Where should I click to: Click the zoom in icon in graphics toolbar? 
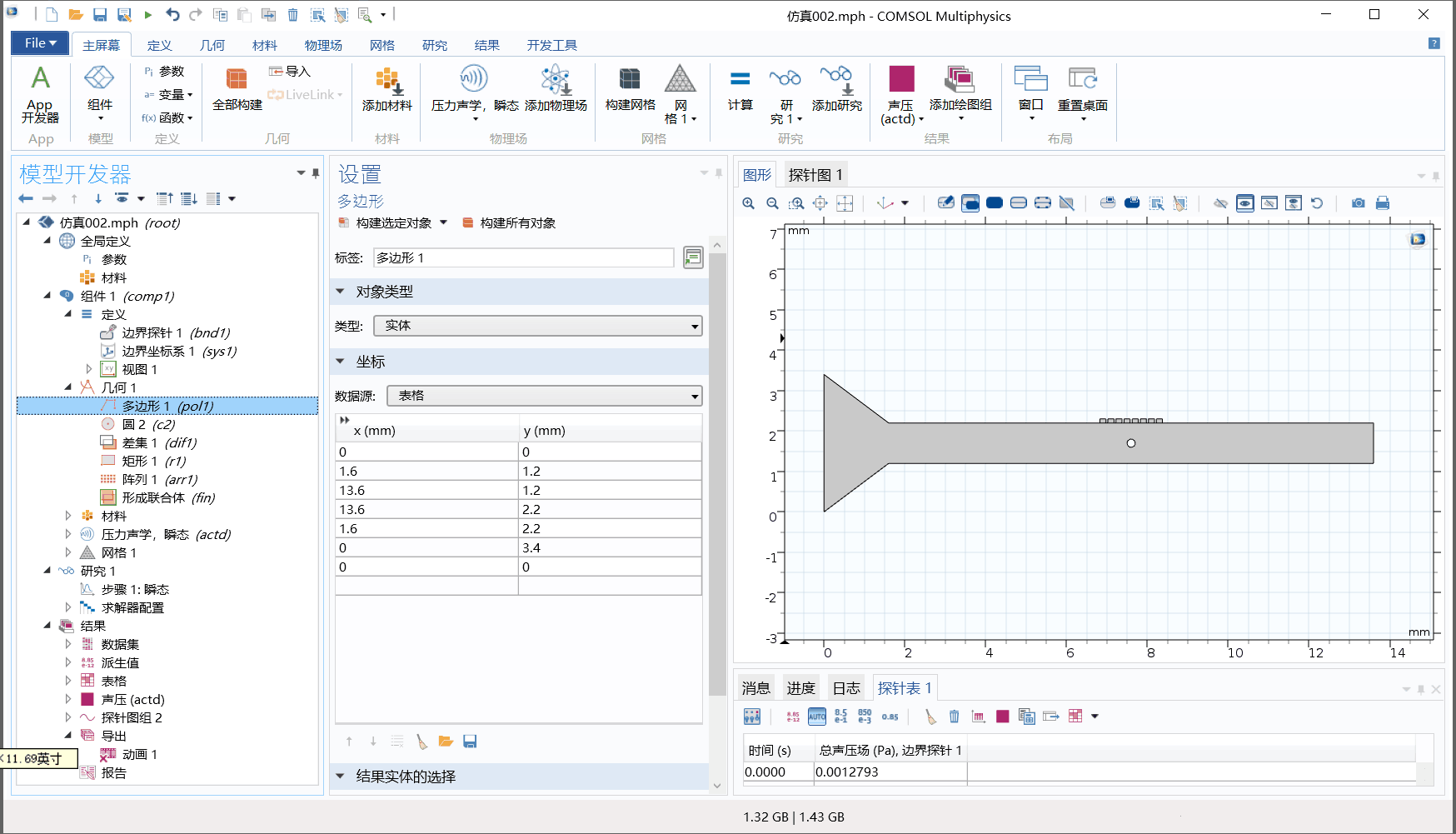(749, 203)
